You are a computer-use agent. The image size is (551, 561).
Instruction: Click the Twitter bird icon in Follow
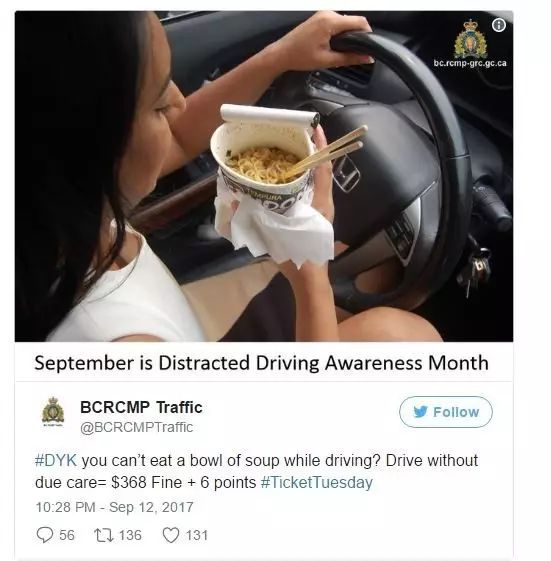(x=421, y=412)
